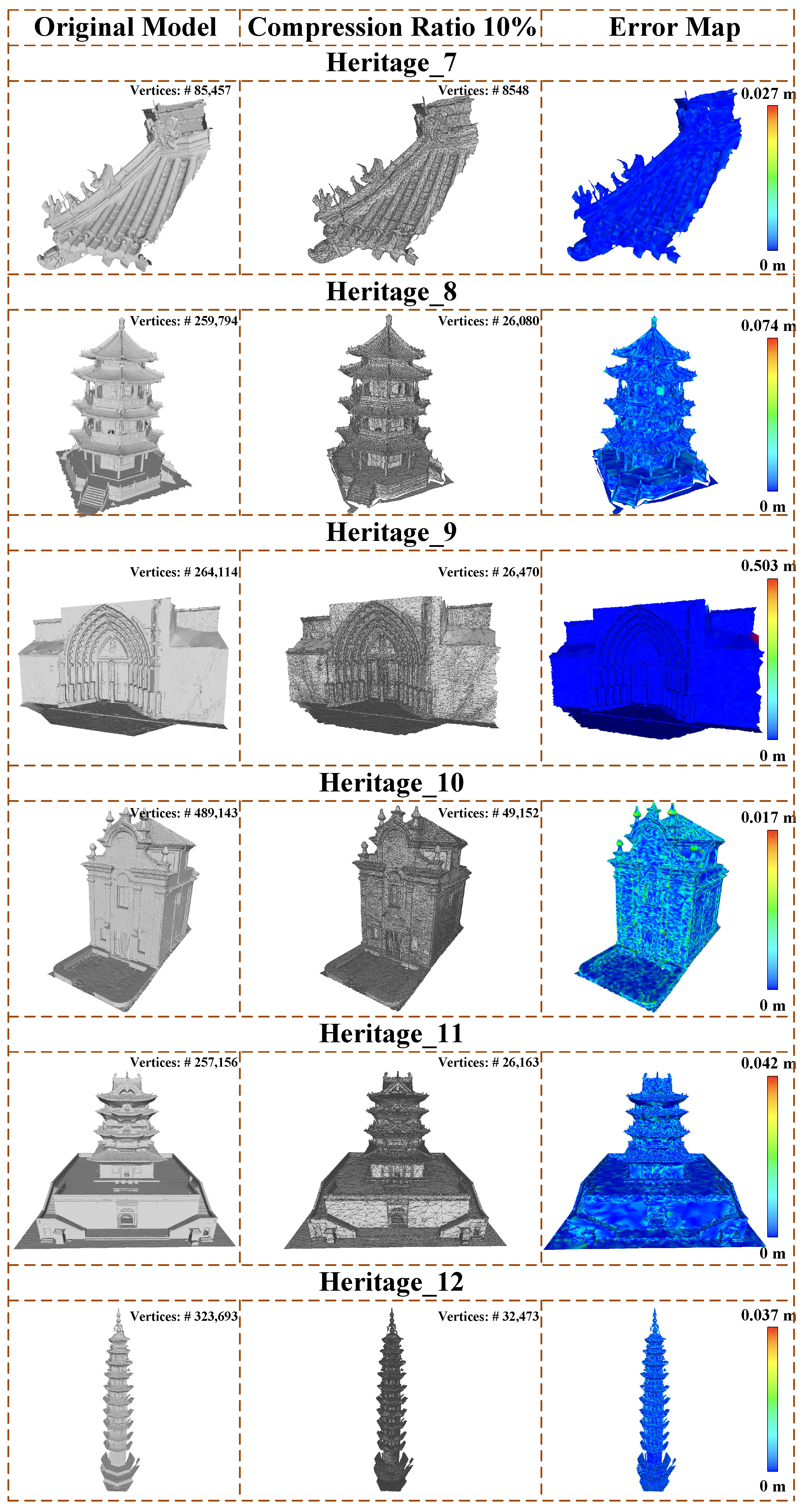Open the Heritage_10 church error map image

coord(652,907)
